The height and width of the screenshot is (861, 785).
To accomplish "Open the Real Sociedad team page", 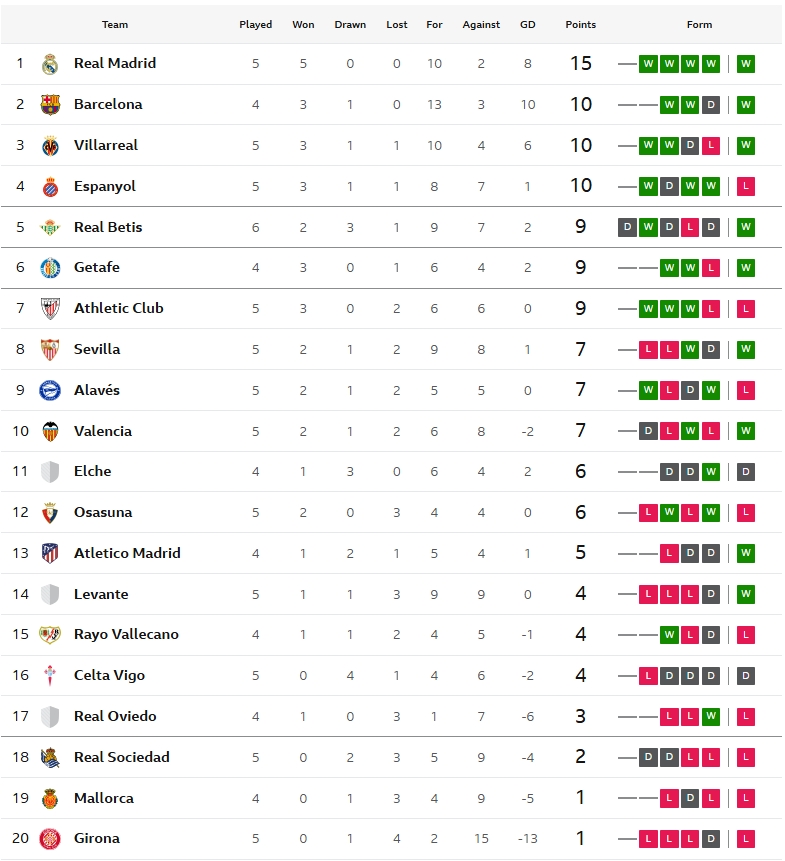I will coord(121,757).
